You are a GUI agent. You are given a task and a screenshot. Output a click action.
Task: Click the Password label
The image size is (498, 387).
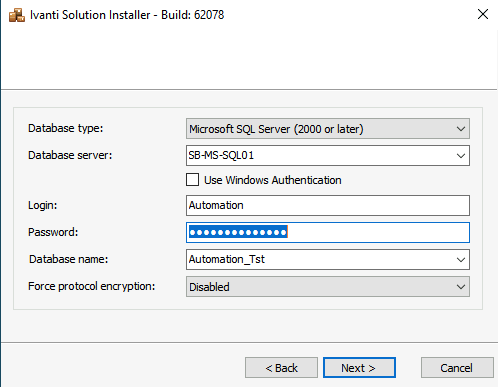click(x=53, y=232)
